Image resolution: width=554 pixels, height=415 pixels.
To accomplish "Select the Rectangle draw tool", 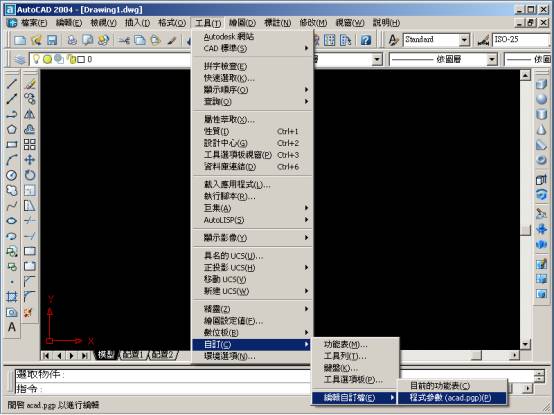I will tap(12, 144).
